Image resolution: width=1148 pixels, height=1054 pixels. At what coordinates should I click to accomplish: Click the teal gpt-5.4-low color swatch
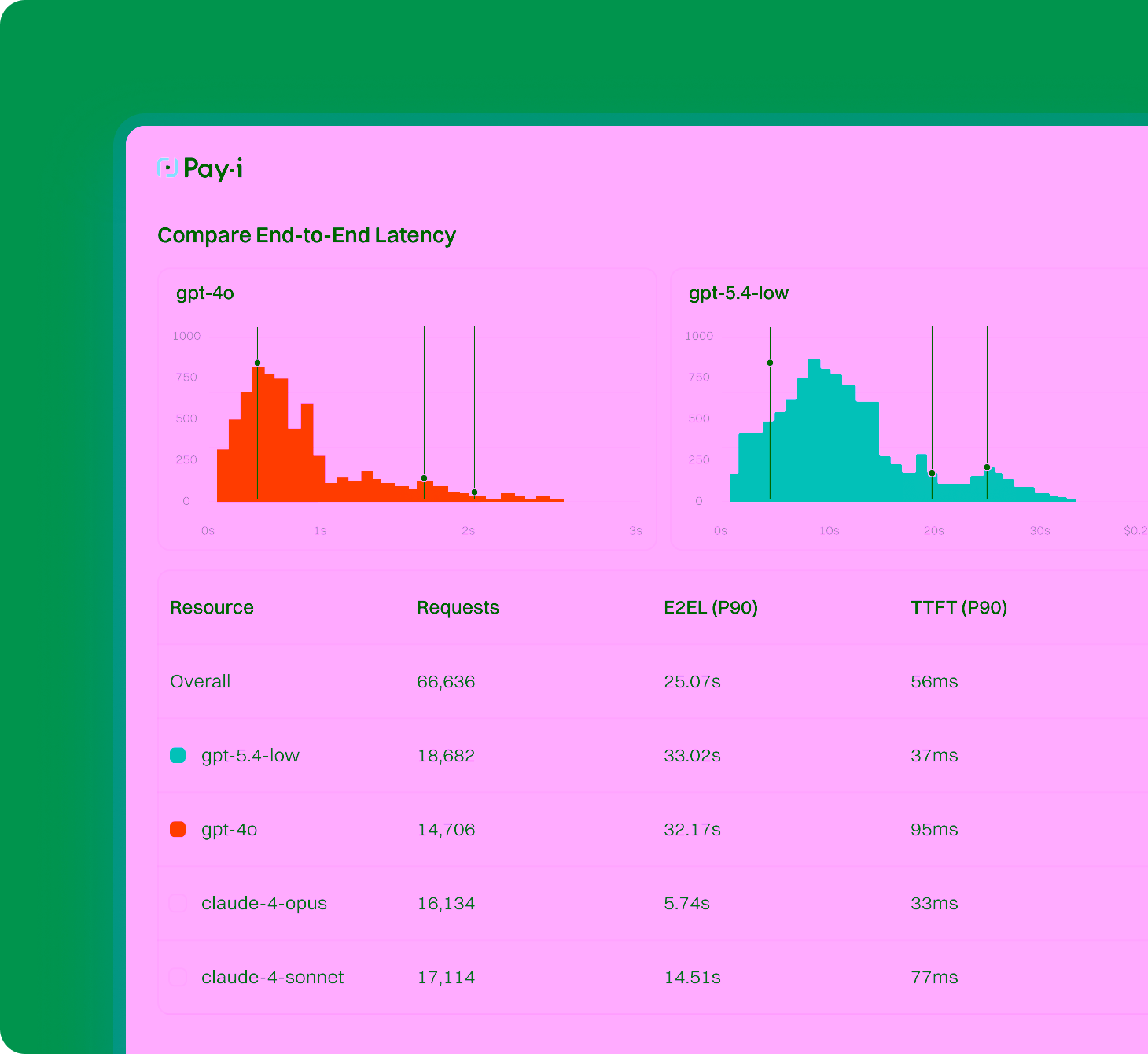(x=178, y=756)
